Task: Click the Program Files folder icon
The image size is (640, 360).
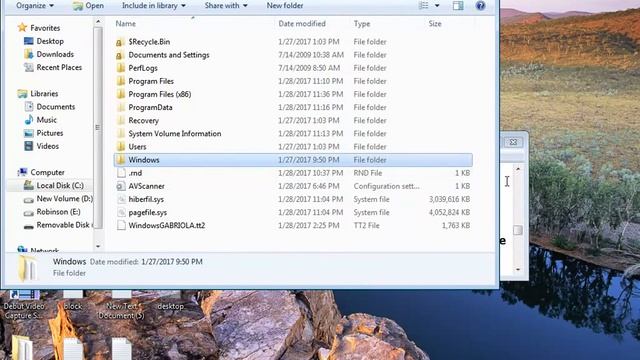Action: 120,81
